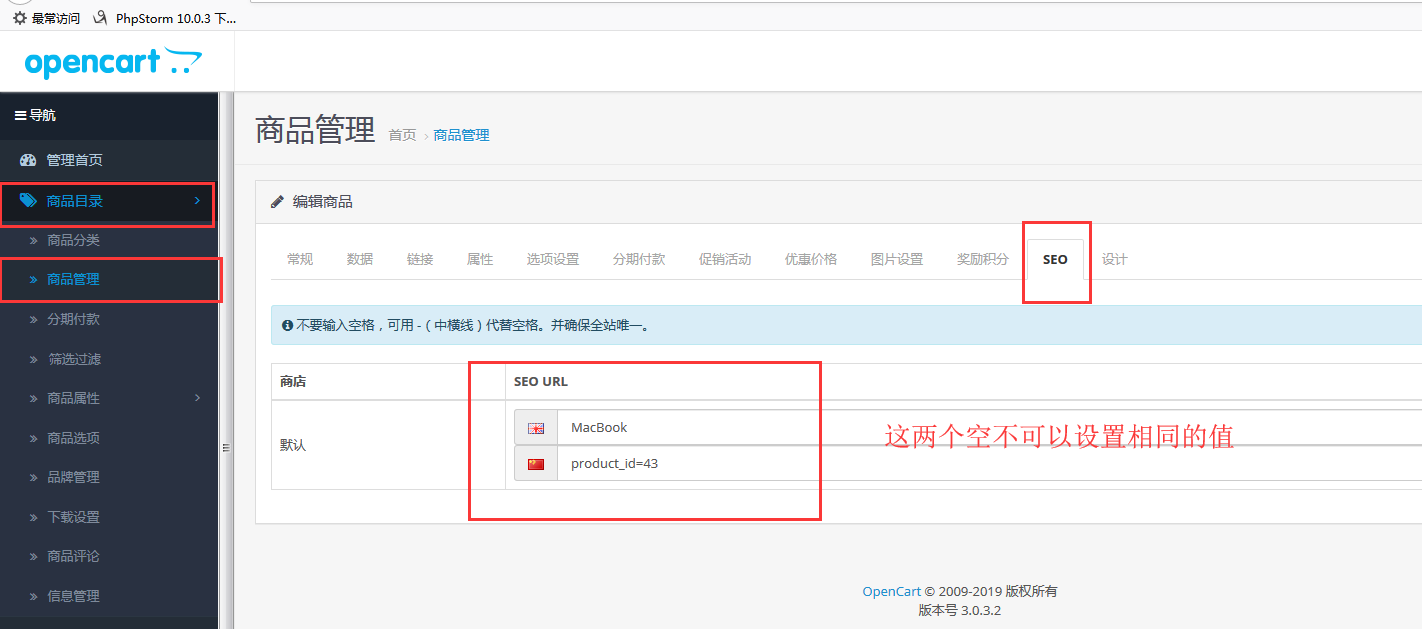The height and width of the screenshot is (629, 1422).
Task: Switch to the 选项设置 tab
Action: pyautogui.click(x=553, y=259)
